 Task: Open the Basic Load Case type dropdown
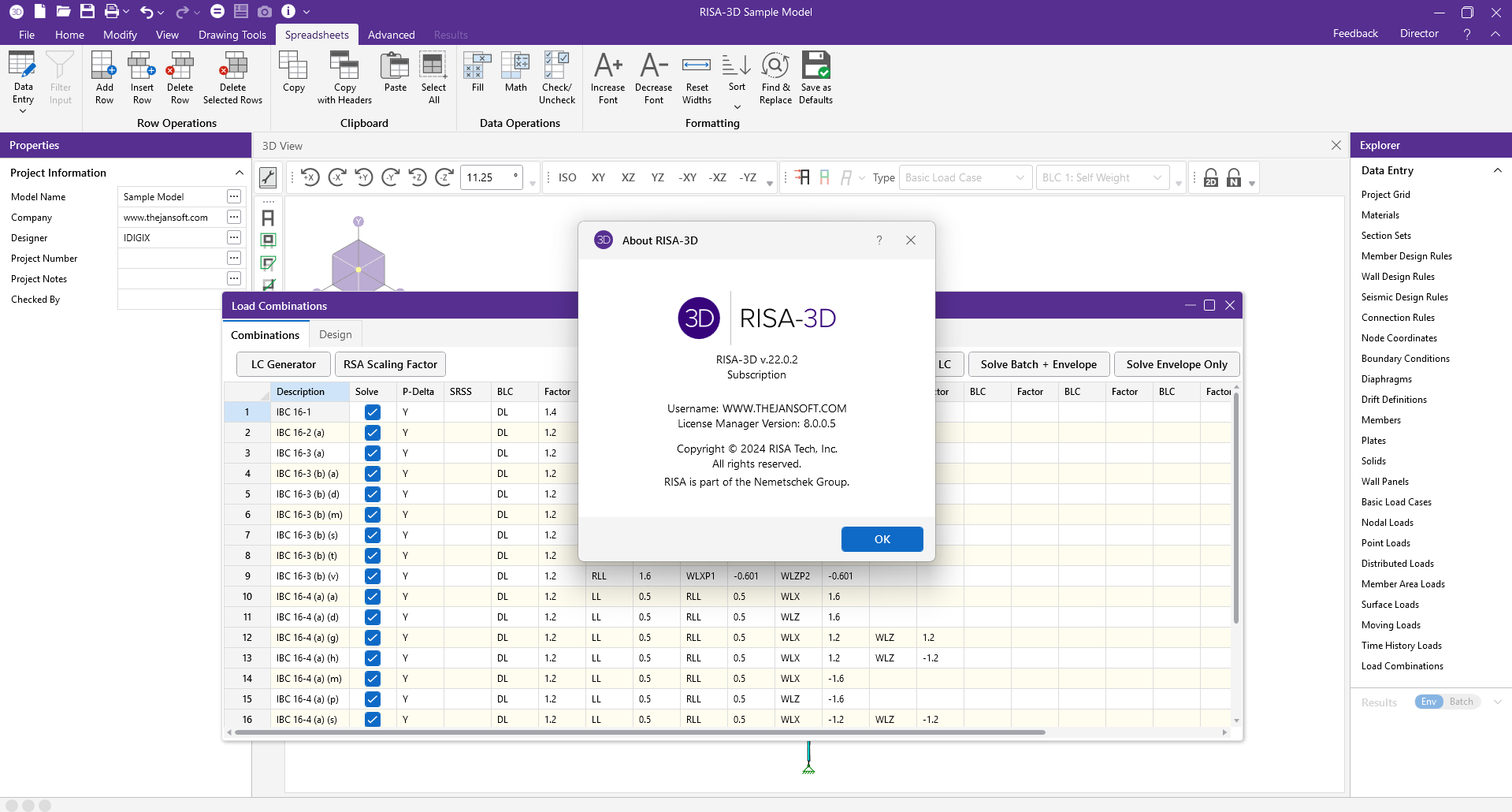click(965, 177)
